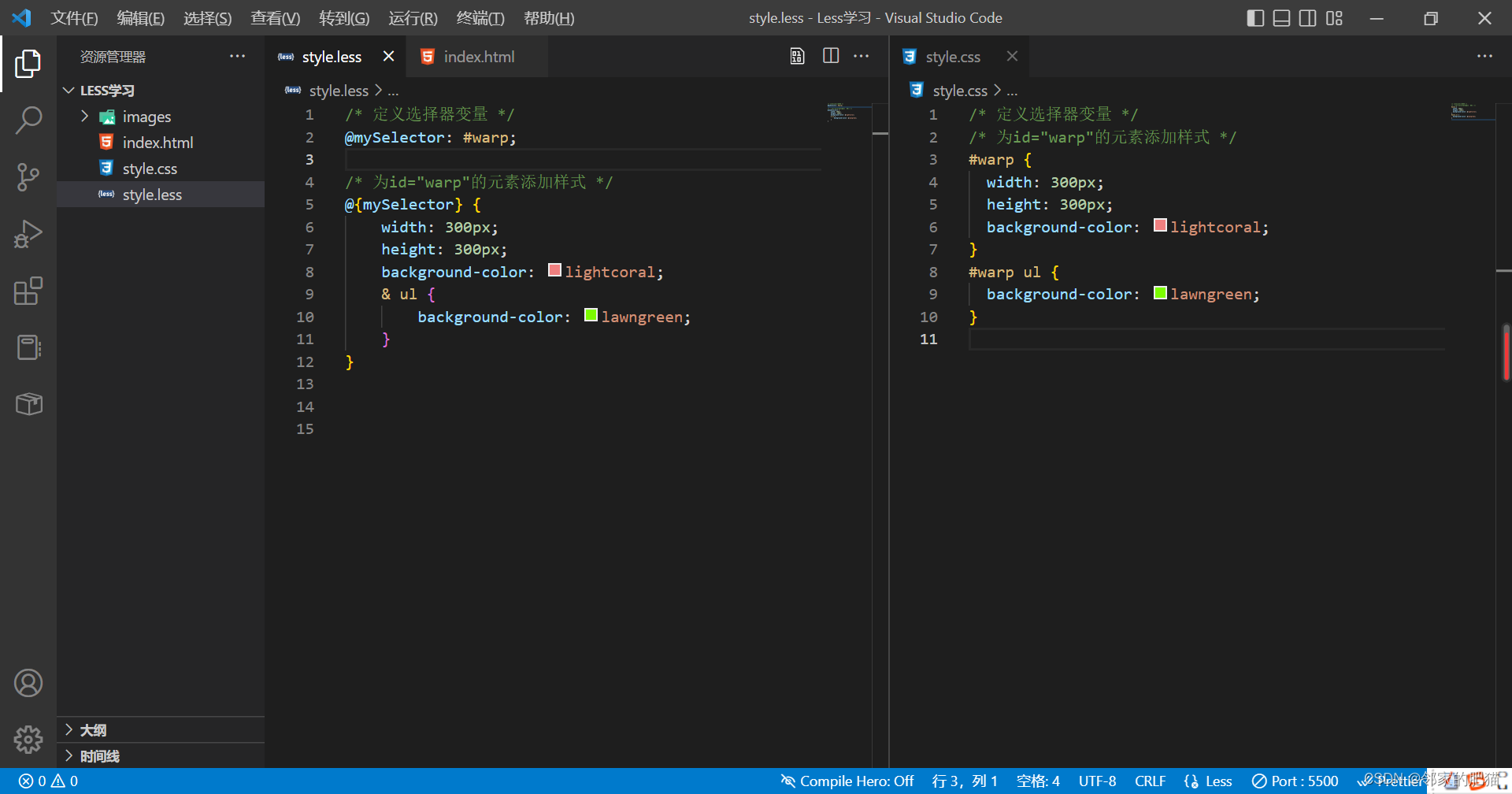1512x794 pixels.
Task: Click the minimap of style.less editor
Action: pyautogui.click(x=848, y=113)
